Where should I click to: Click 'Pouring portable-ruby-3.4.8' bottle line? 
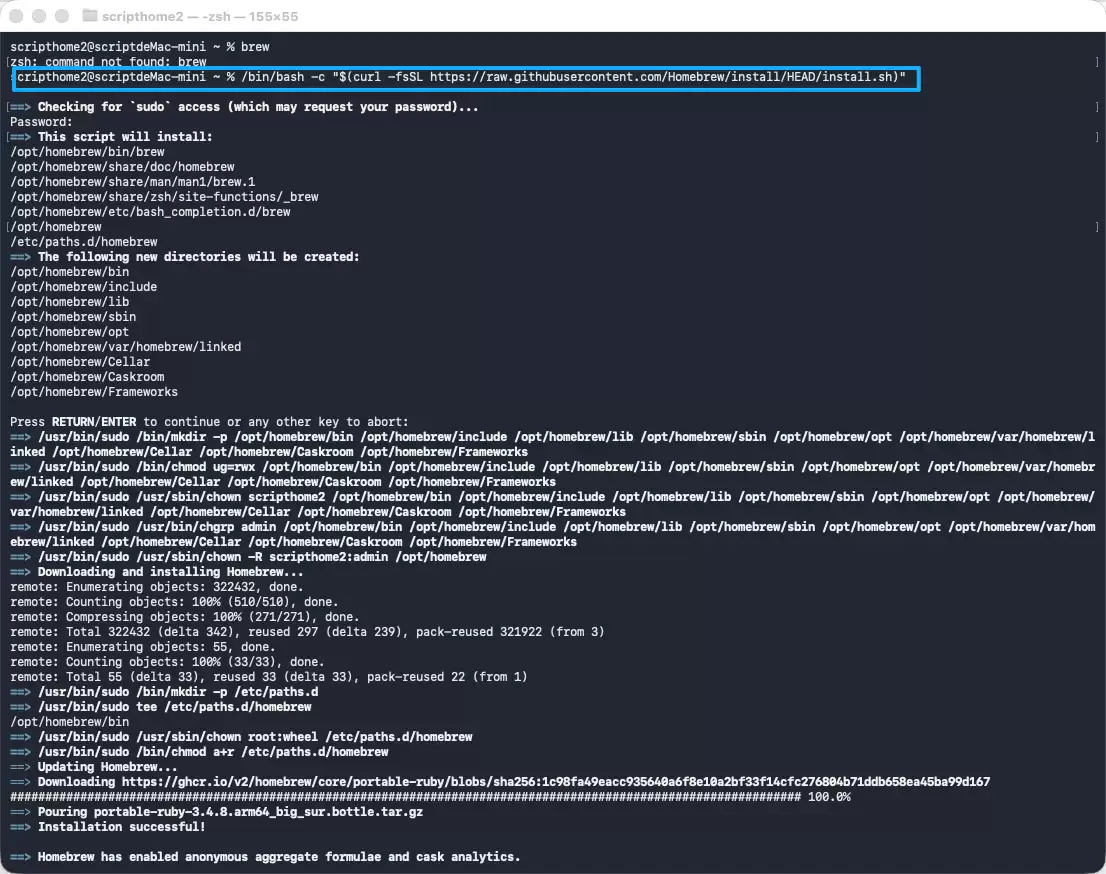click(x=230, y=812)
